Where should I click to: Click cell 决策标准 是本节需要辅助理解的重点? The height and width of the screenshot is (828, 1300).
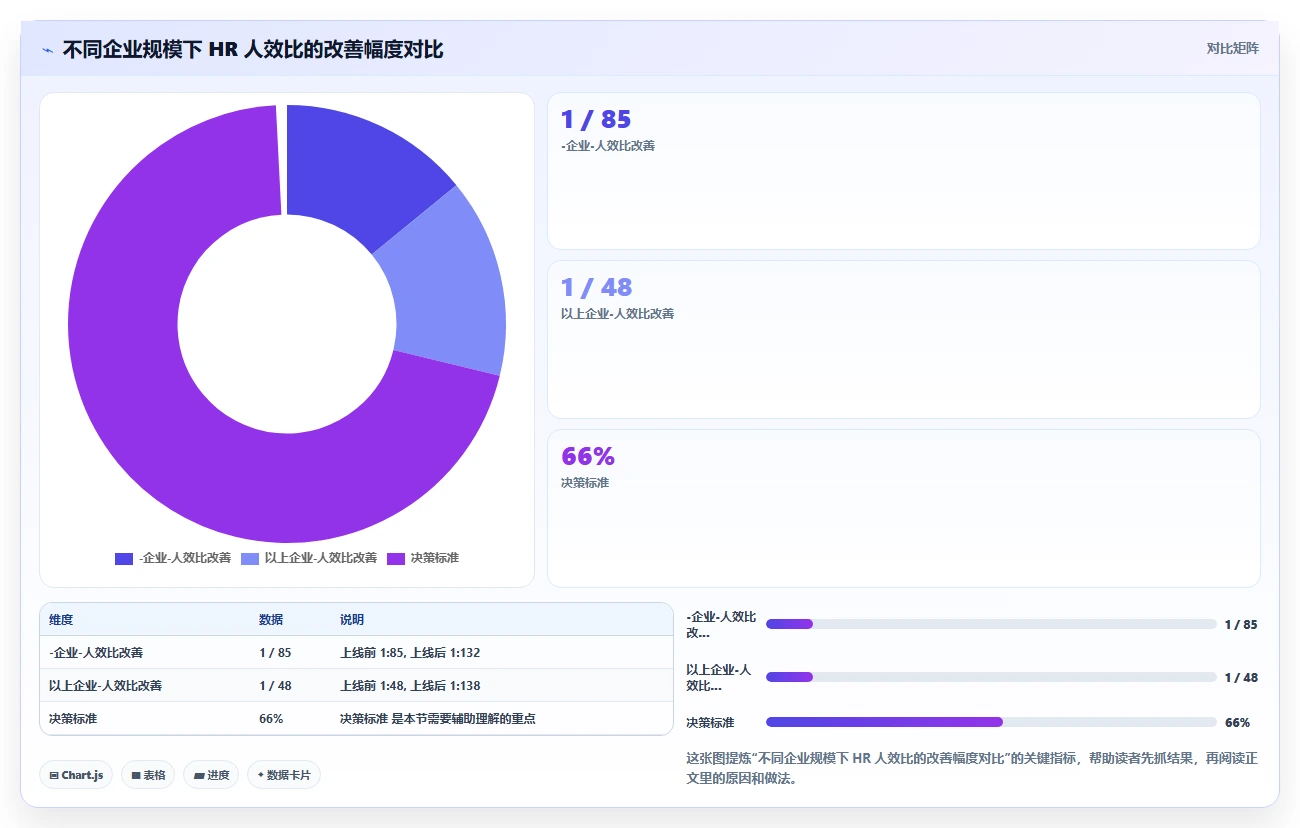click(438, 719)
